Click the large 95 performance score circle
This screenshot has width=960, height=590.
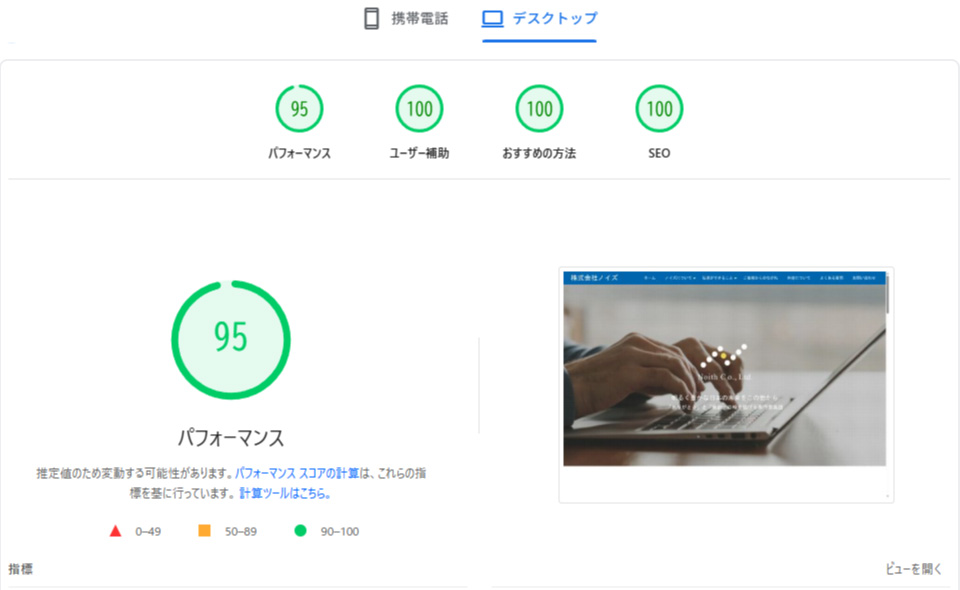pyautogui.click(x=231, y=338)
